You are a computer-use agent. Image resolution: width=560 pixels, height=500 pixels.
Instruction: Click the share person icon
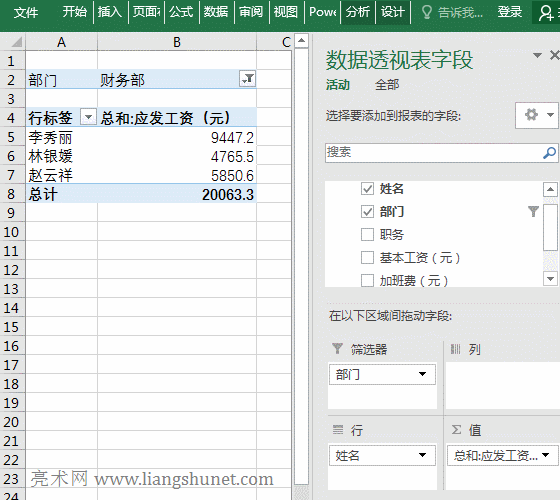pos(546,12)
